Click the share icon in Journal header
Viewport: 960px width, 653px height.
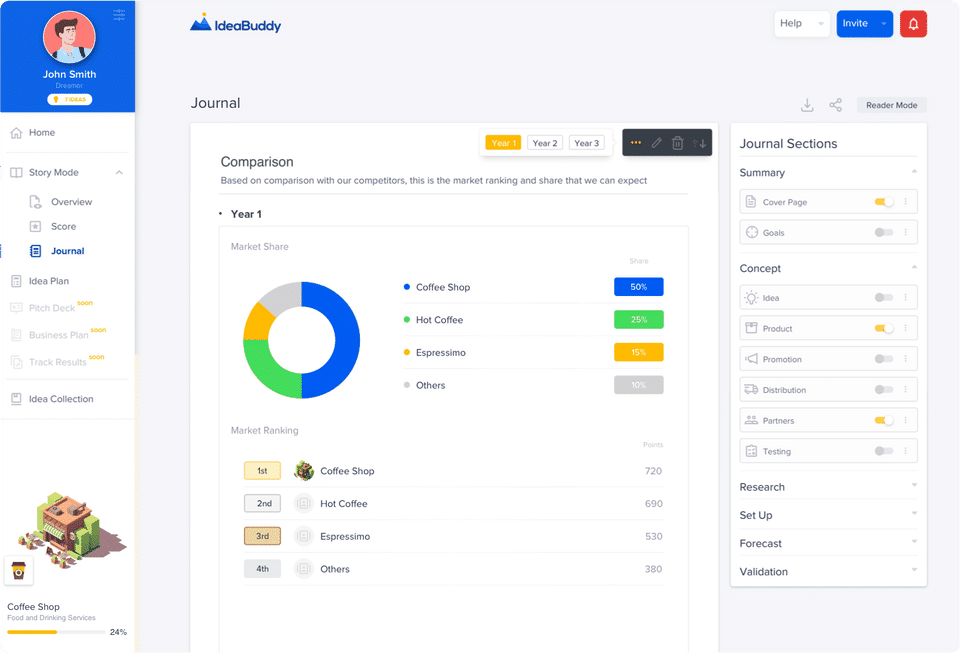pos(835,105)
